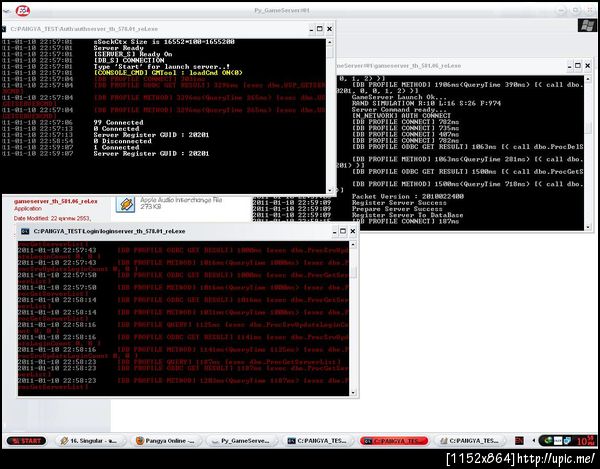600x469 pixels.
Task: Click scroll-up arrow in gameserver console
Action: pos(588,79)
